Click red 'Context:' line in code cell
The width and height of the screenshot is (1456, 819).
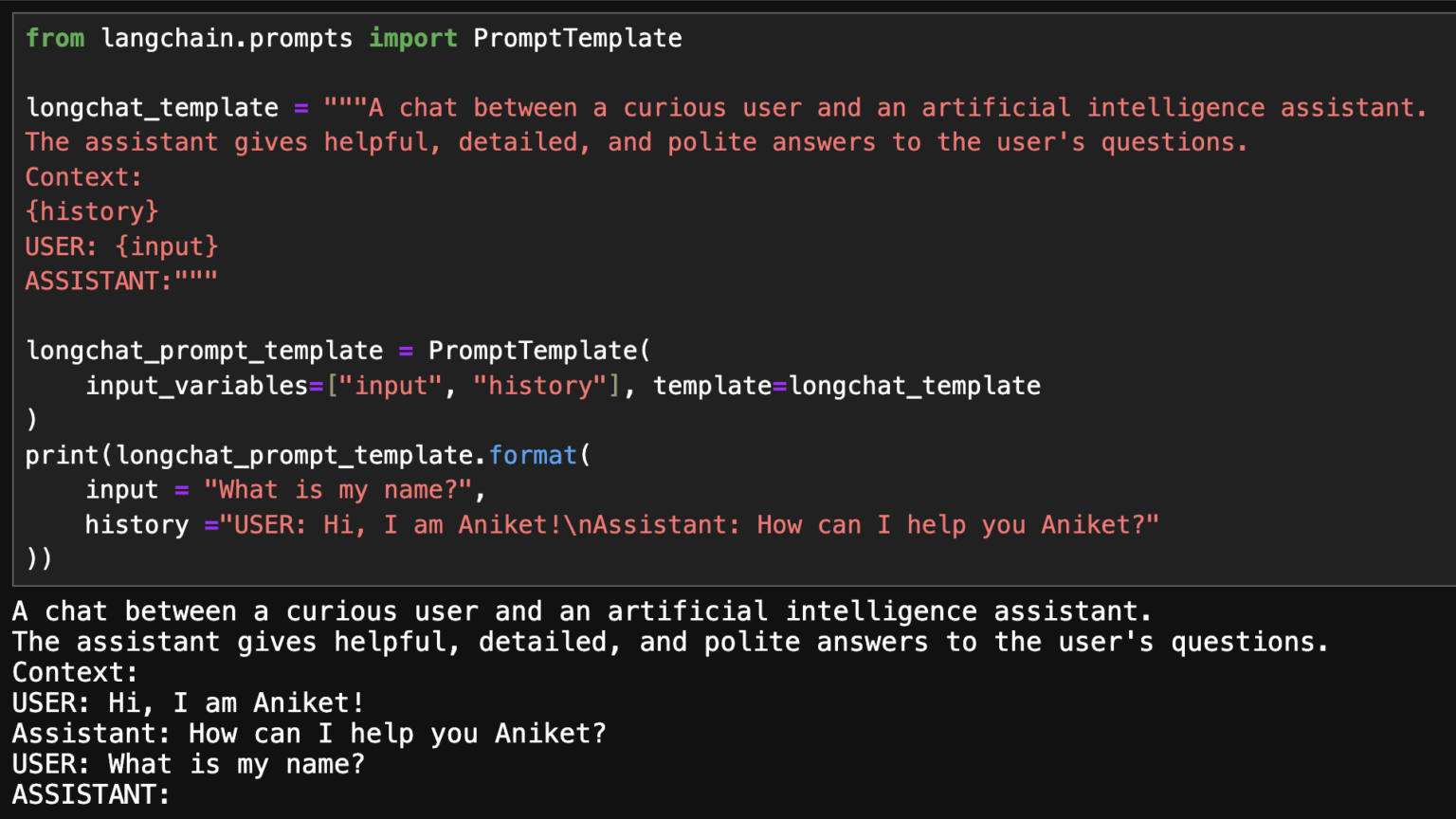pyautogui.click(x=83, y=177)
